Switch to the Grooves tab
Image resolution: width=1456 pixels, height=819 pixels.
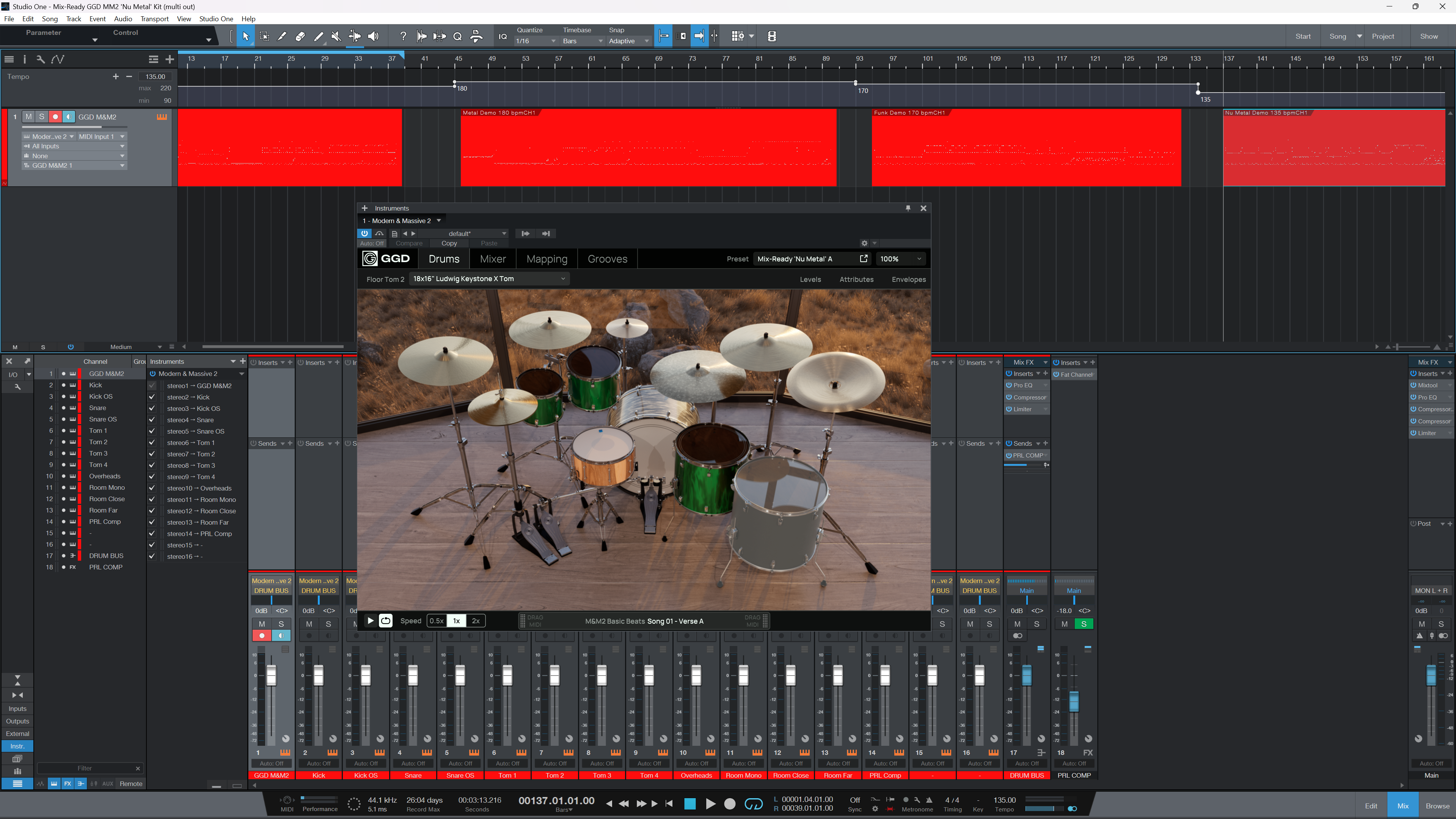pyautogui.click(x=607, y=259)
